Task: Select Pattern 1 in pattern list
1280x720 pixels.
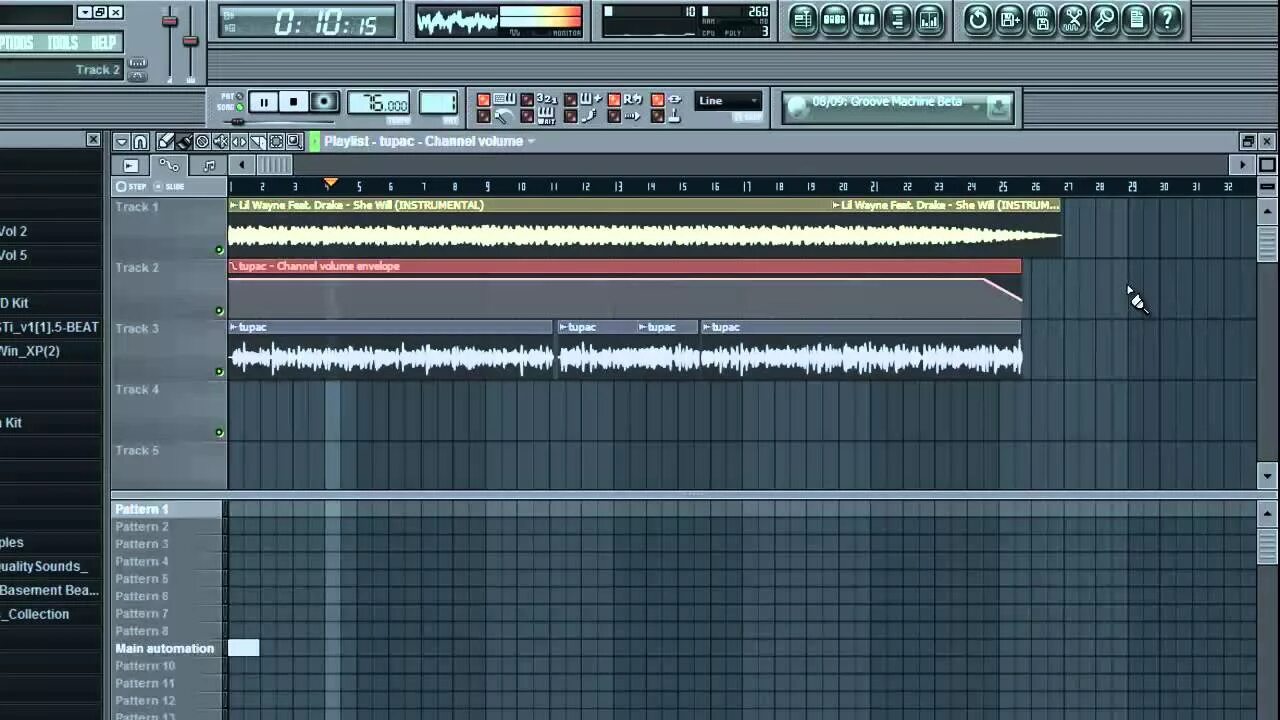Action: click(x=167, y=509)
